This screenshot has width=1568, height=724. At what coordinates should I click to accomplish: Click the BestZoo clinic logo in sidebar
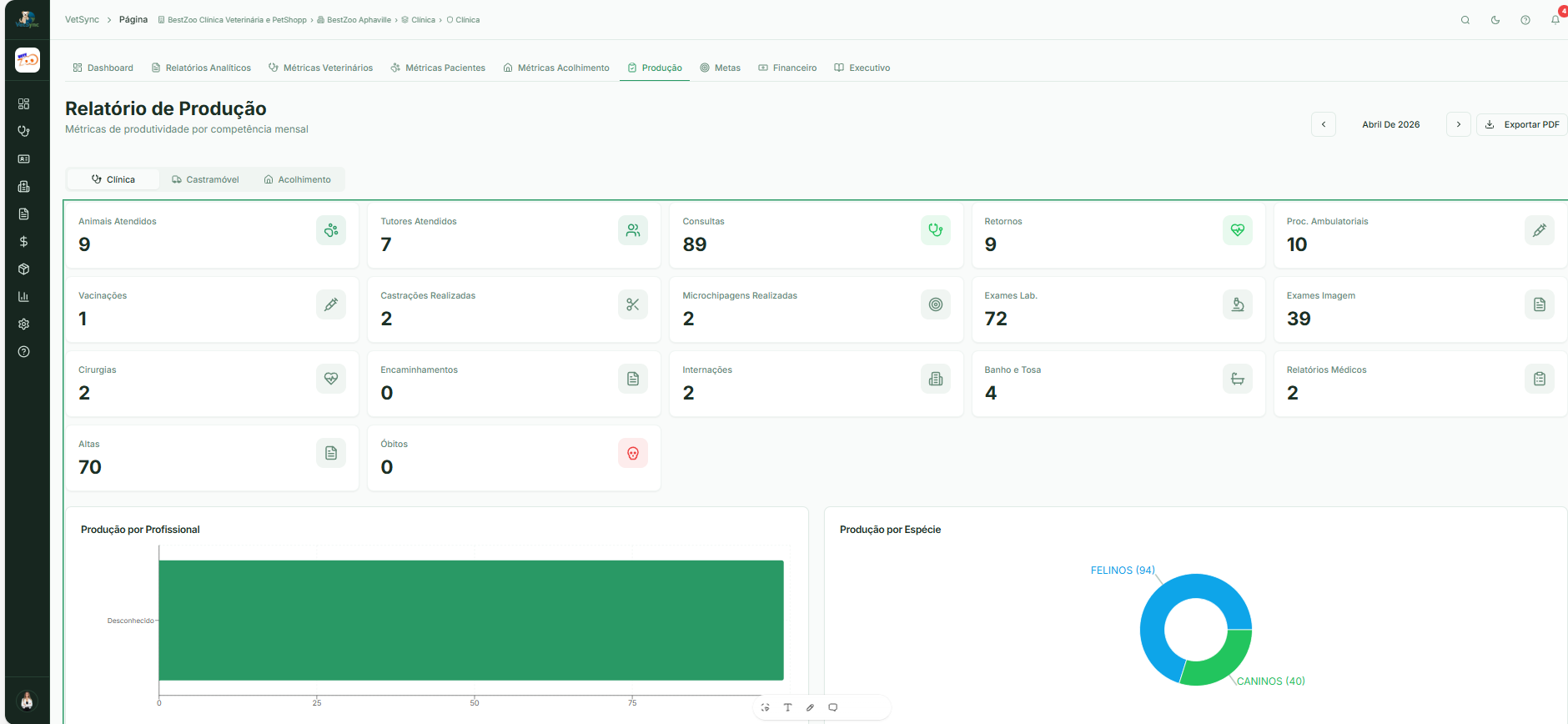(x=28, y=60)
